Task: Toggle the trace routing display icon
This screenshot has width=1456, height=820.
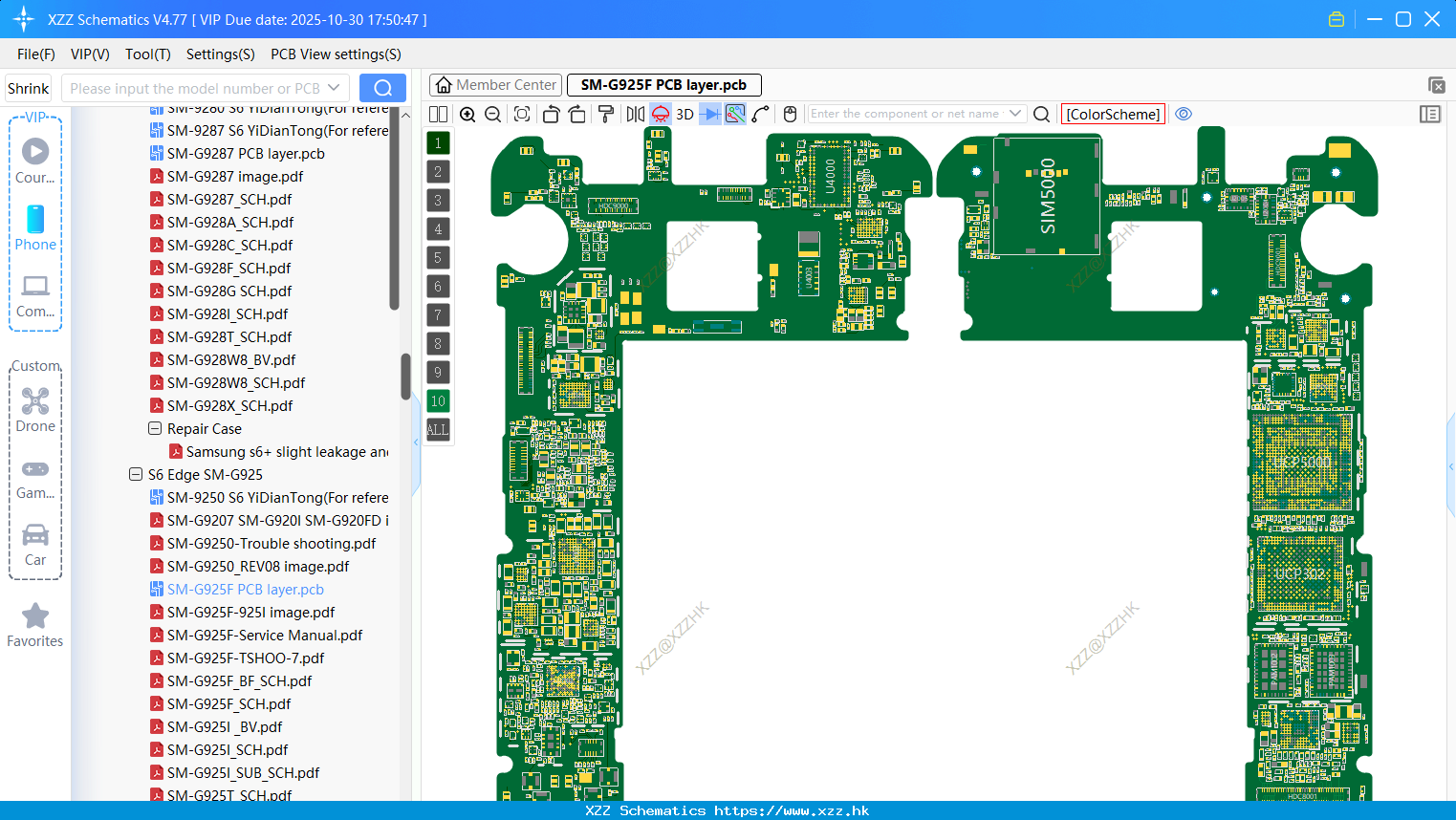Action: click(735, 114)
